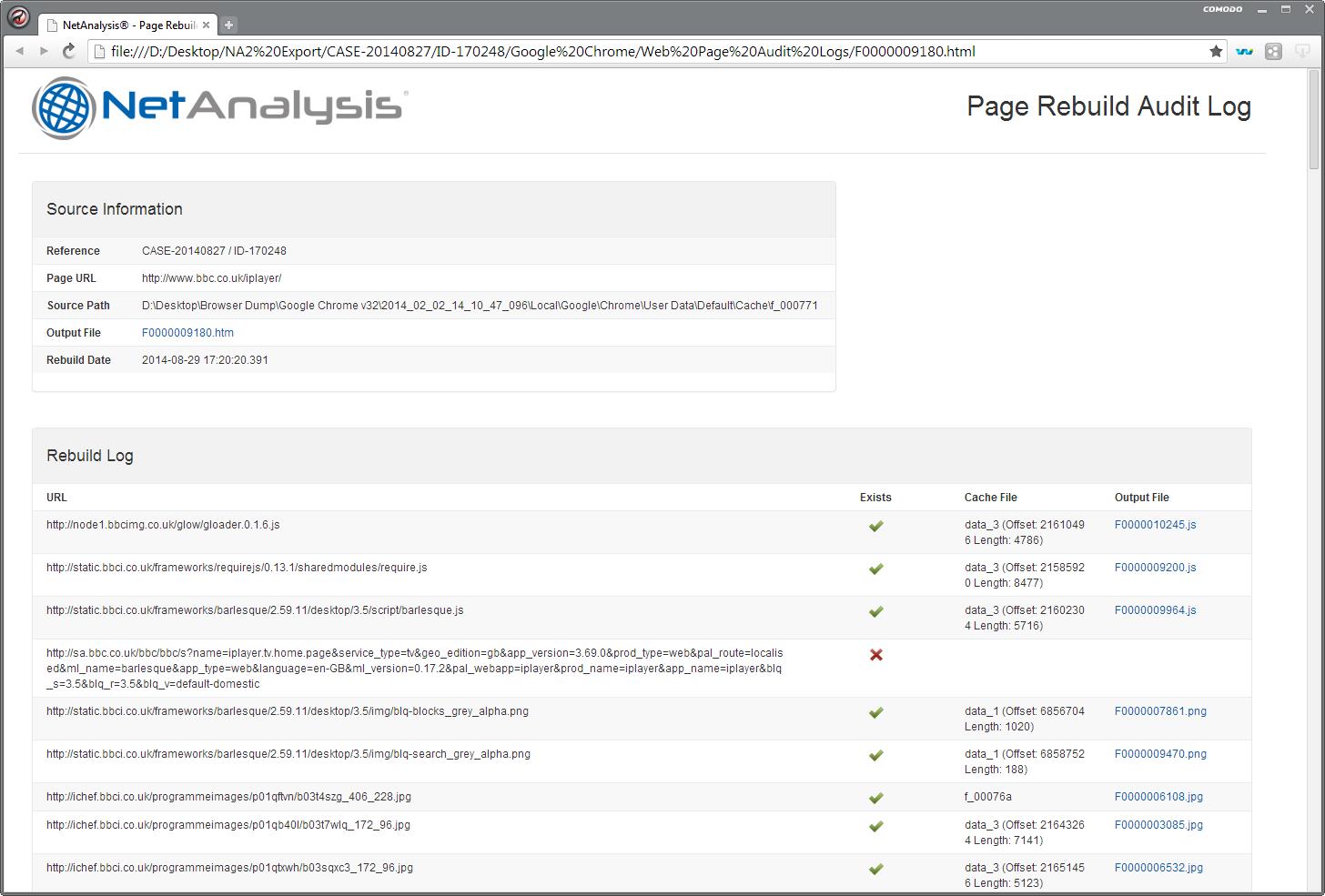Image resolution: width=1325 pixels, height=896 pixels.
Task: Click the page icon on the tab
Action: 52,25
